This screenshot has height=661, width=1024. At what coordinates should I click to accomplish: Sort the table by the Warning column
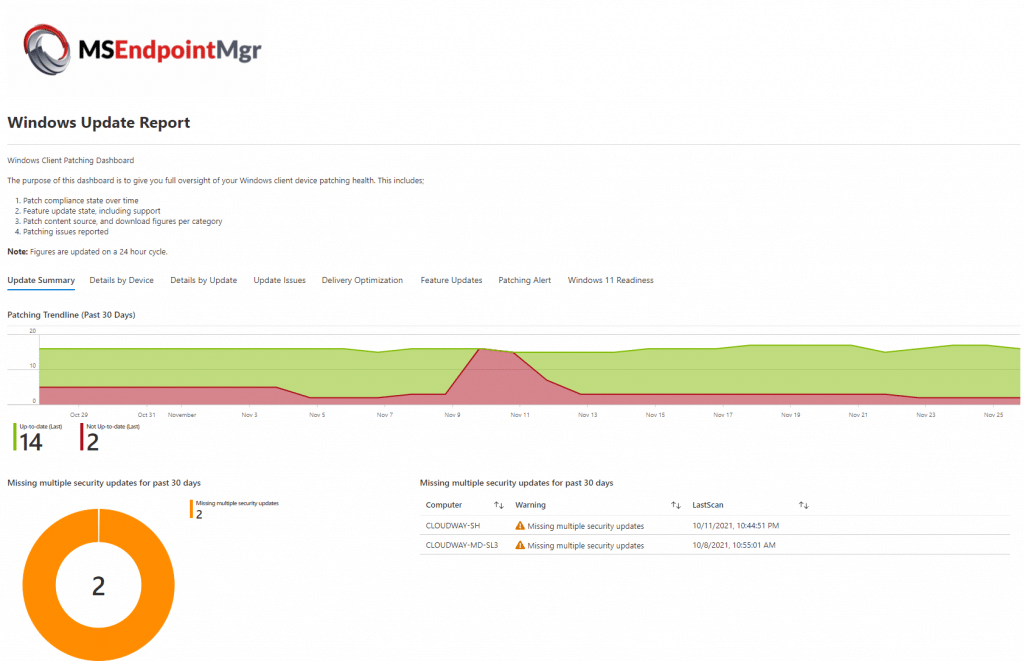click(x=676, y=505)
